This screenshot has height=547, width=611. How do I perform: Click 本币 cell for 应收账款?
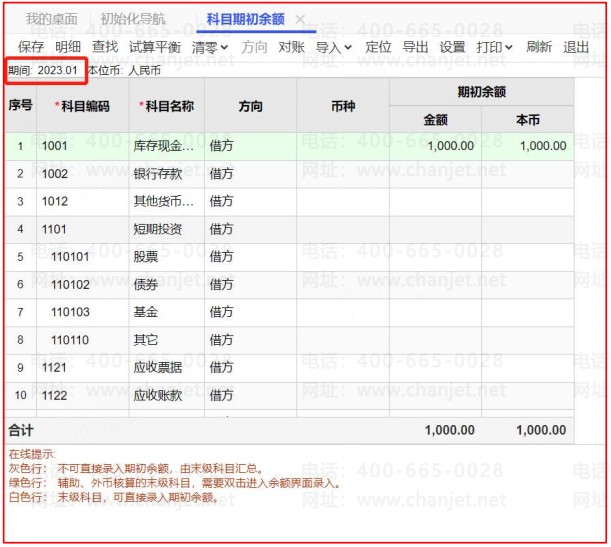[x=528, y=395]
